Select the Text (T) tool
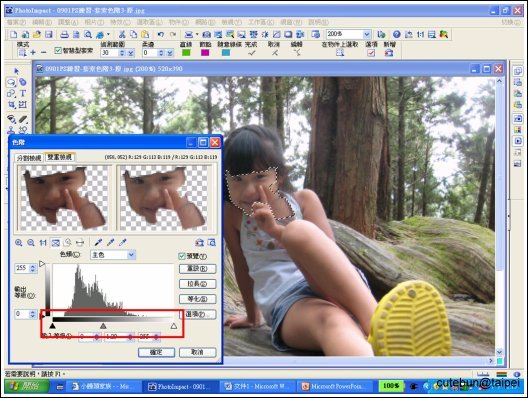The height and width of the screenshot is (398, 528). (x=23, y=93)
